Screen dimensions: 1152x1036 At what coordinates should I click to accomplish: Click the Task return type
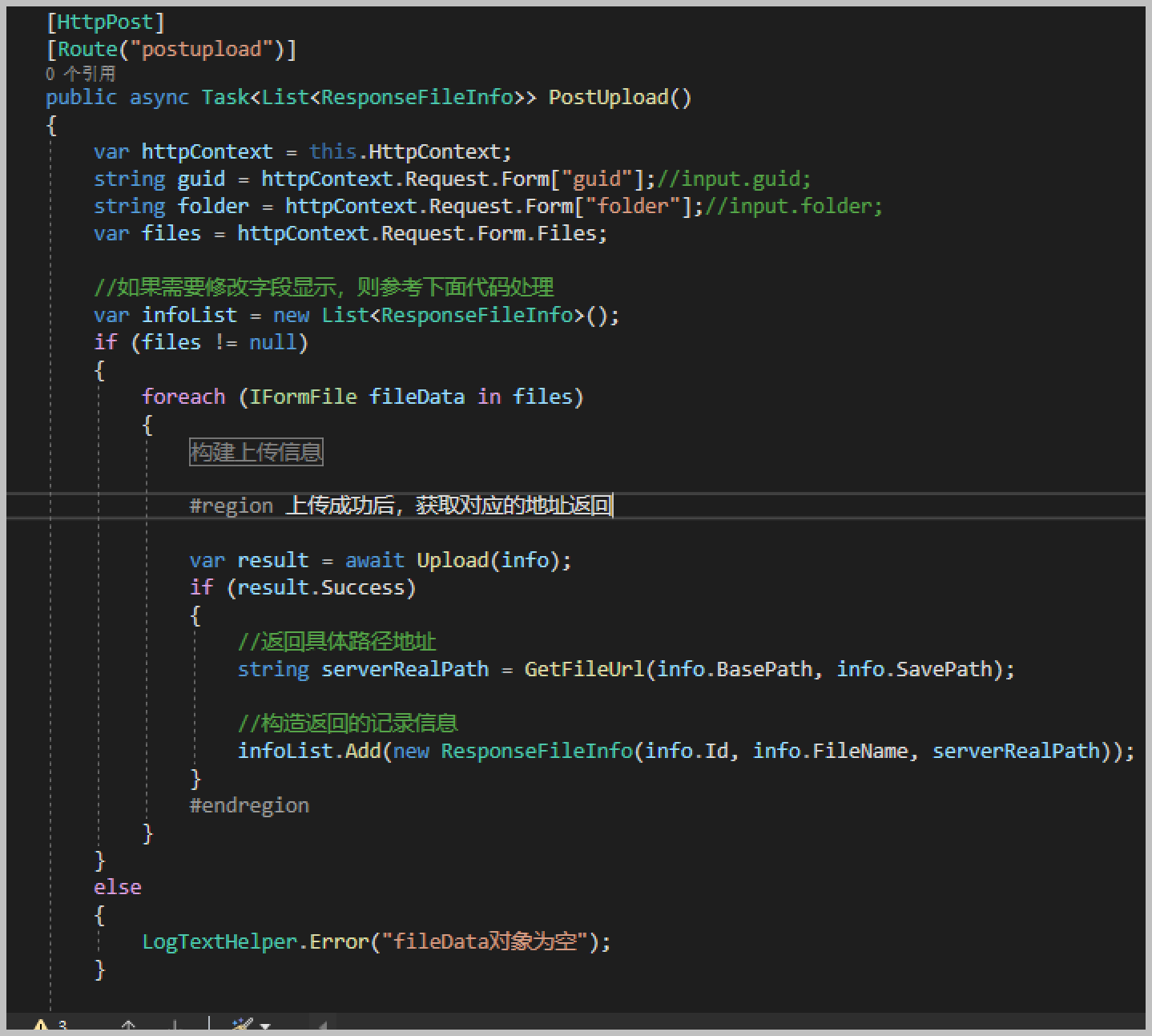[x=225, y=97]
